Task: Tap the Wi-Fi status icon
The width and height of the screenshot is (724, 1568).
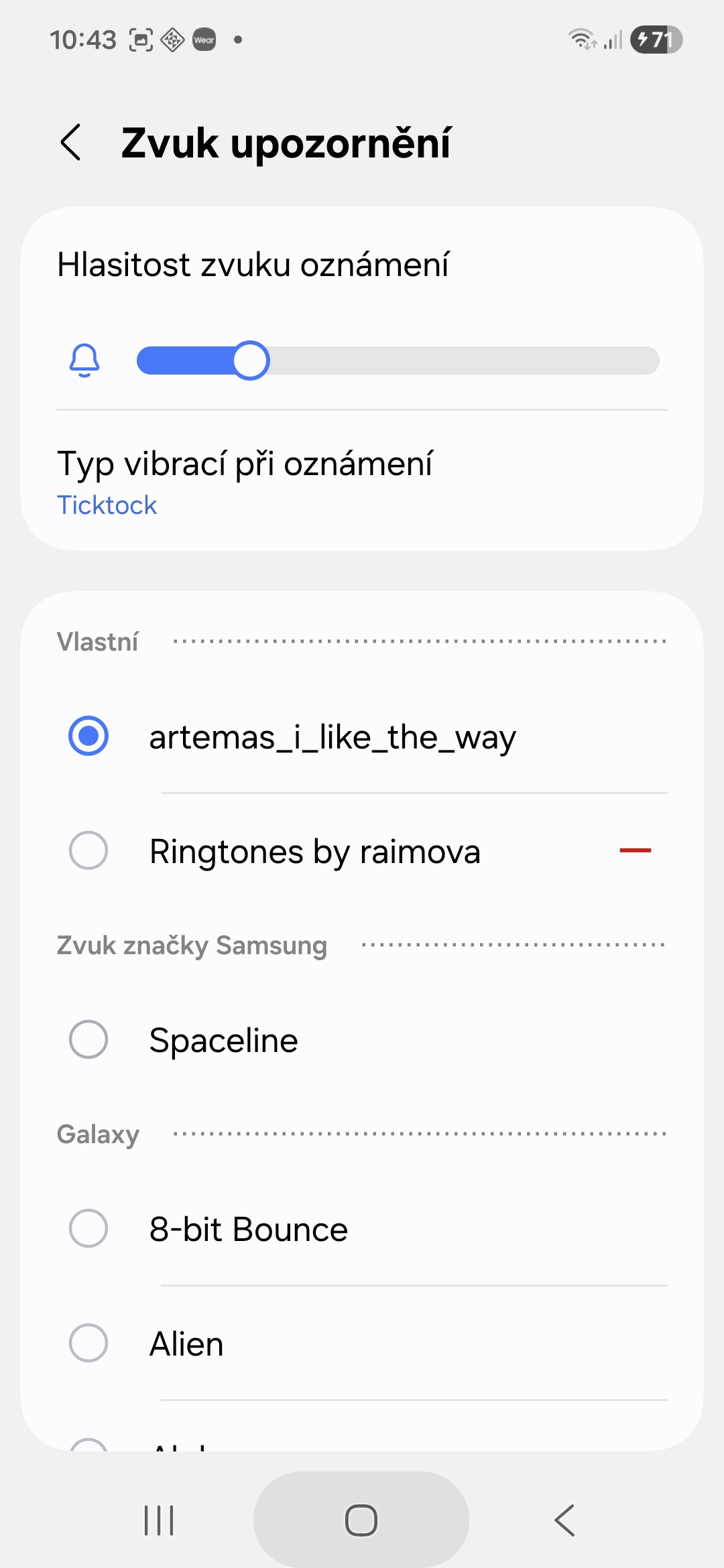Action: [581, 40]
